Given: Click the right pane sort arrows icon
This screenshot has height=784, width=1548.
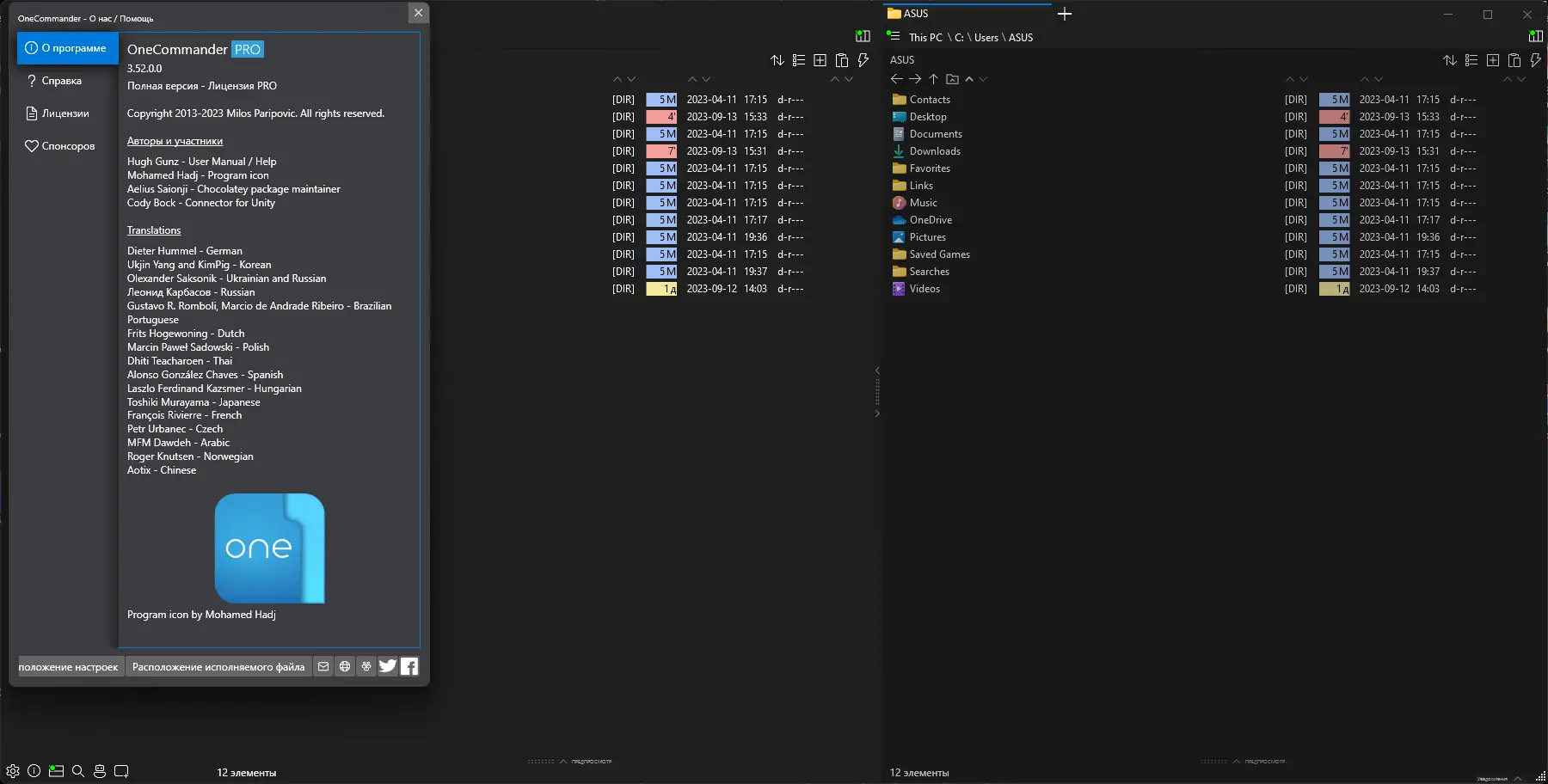Looking at the screenshot, I should [1450, 60].
